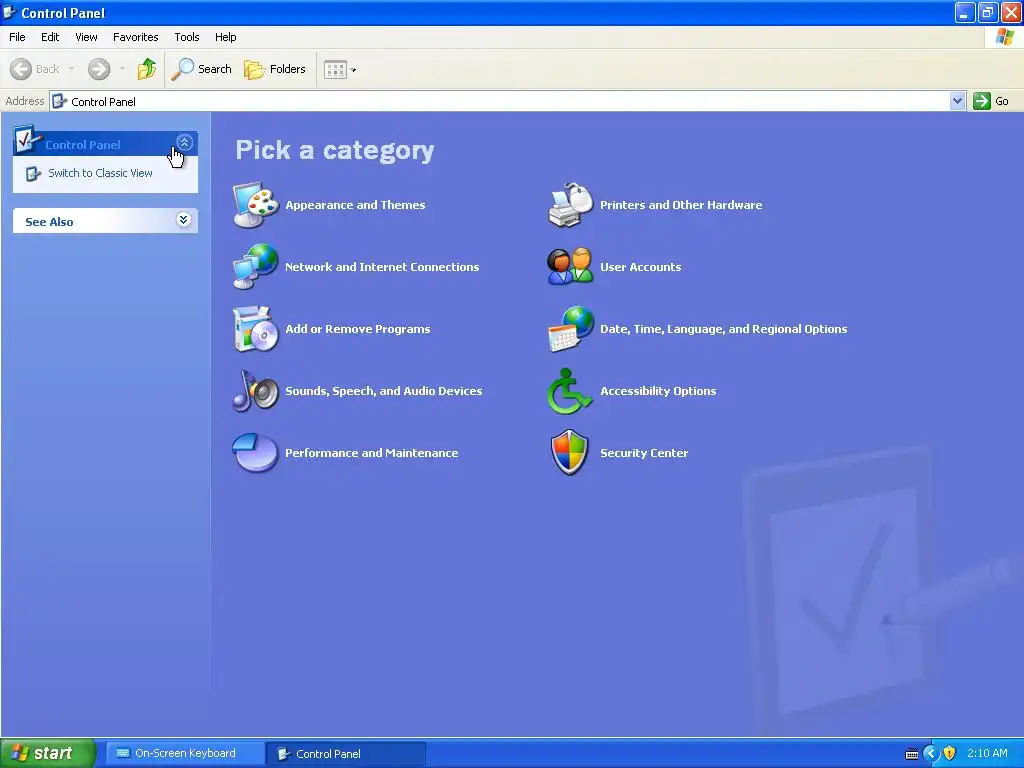Viewport: 1024px width, 768px height.
Task: Click the 2:10 AM system clock
Action: coord(987,753)
